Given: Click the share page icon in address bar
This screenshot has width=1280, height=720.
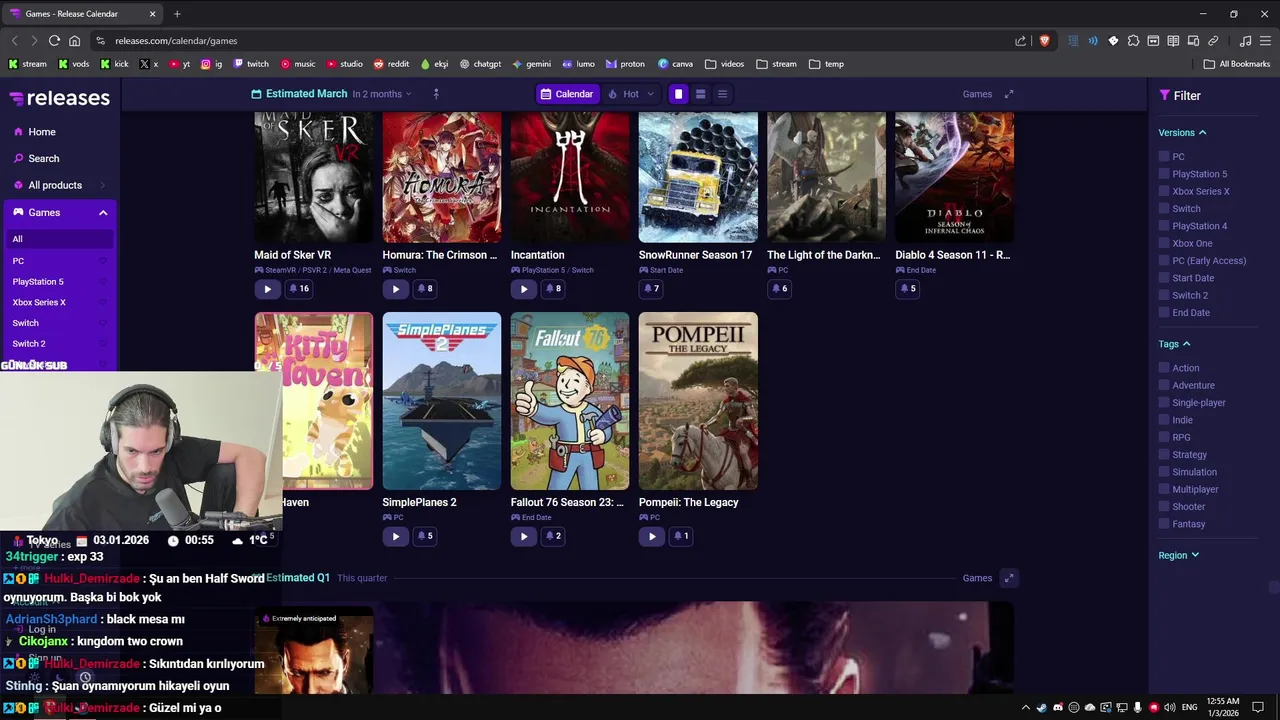Looking at the screenshot, I should [1020, 41].
